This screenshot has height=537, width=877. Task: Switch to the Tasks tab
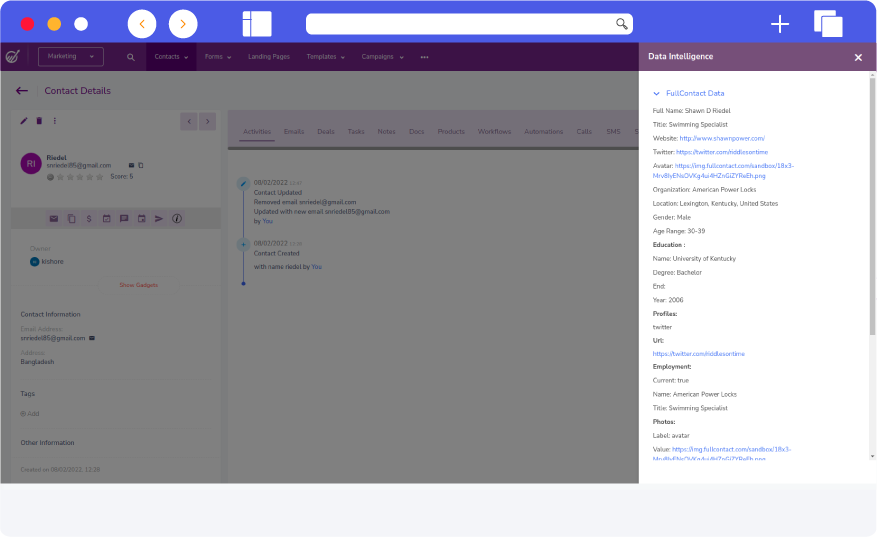pos(356,131)
